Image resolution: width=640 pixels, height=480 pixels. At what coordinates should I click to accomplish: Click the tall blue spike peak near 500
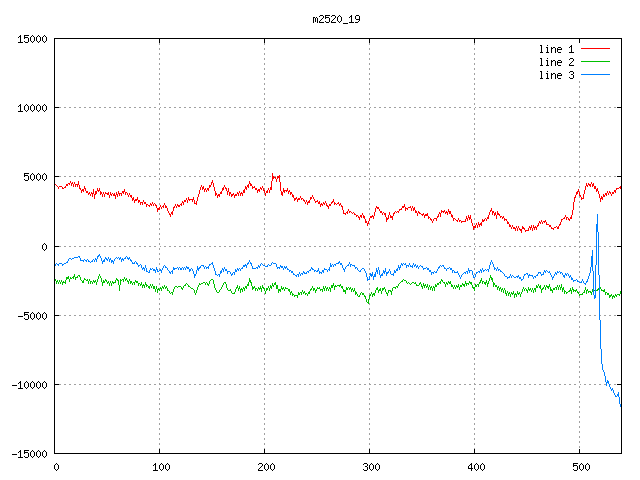(597, 215)
